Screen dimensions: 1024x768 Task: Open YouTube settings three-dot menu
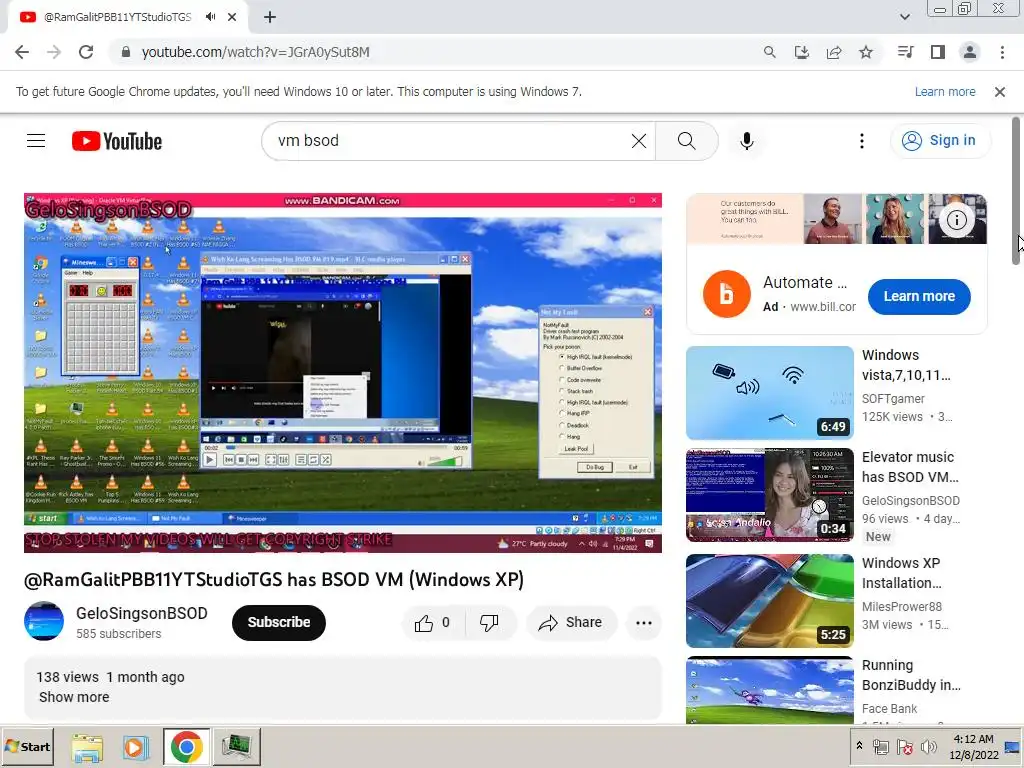[861, 140]
